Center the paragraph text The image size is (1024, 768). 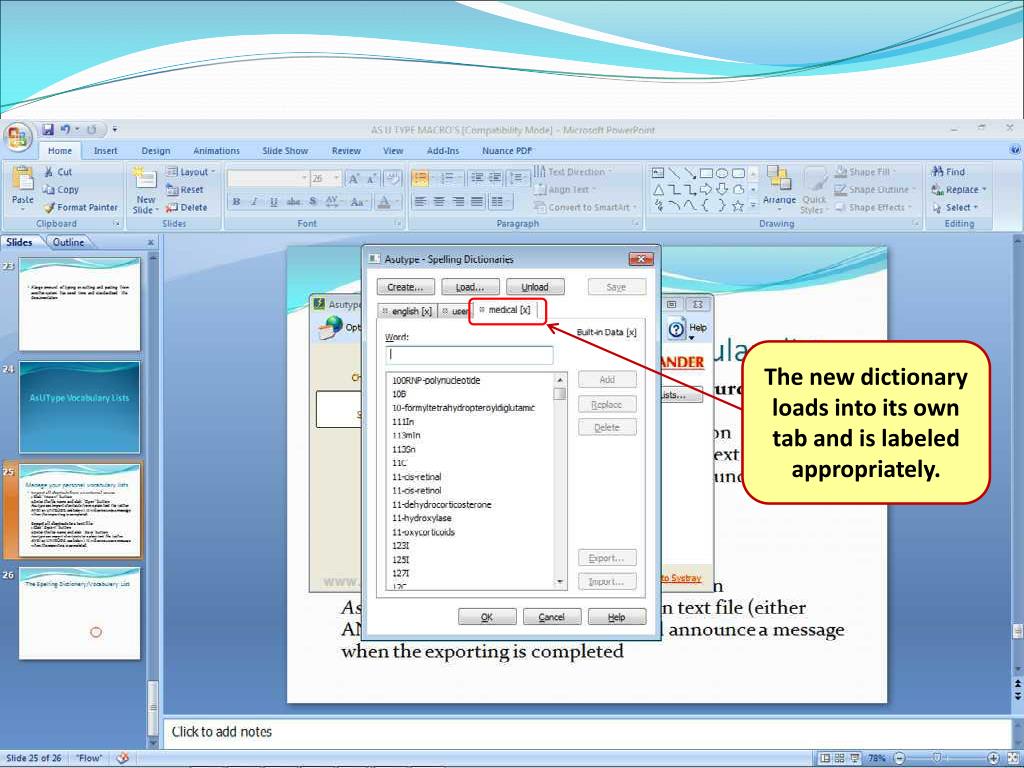440,202
